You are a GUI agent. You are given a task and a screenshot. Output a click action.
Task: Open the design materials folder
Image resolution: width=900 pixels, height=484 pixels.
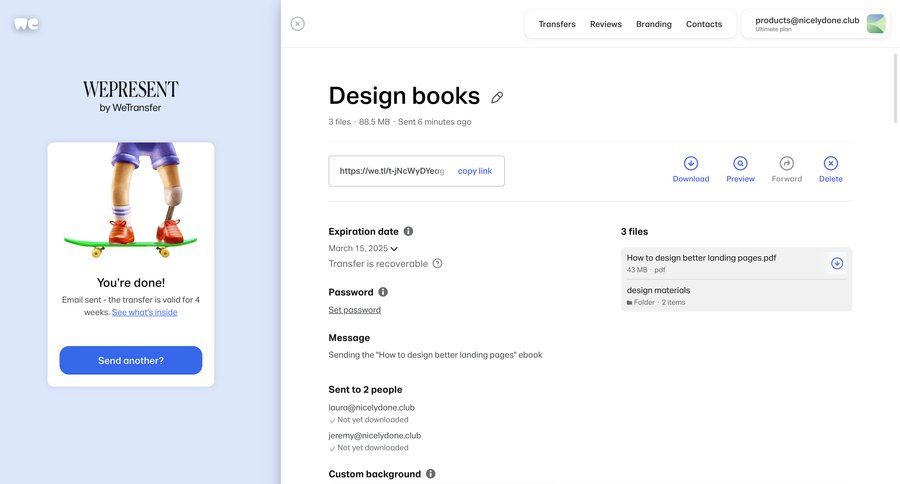[736, 296]
